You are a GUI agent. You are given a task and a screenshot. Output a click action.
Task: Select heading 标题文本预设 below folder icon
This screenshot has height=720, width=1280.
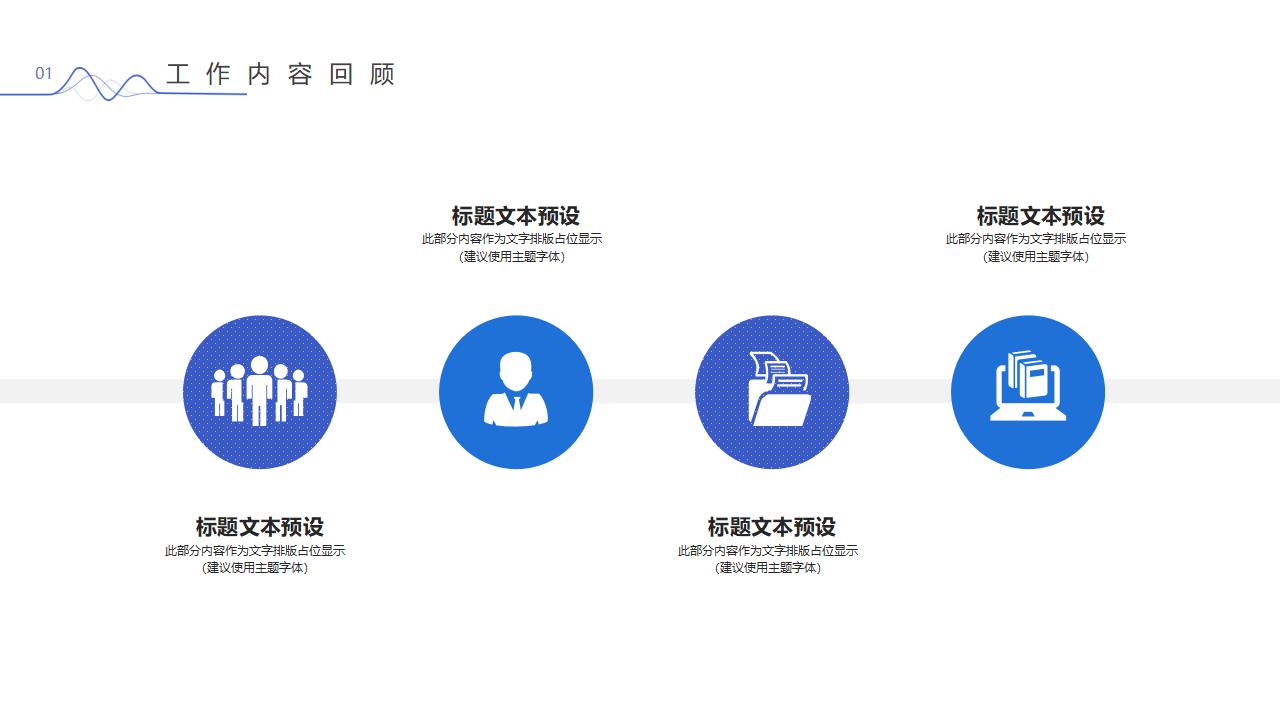772,527
